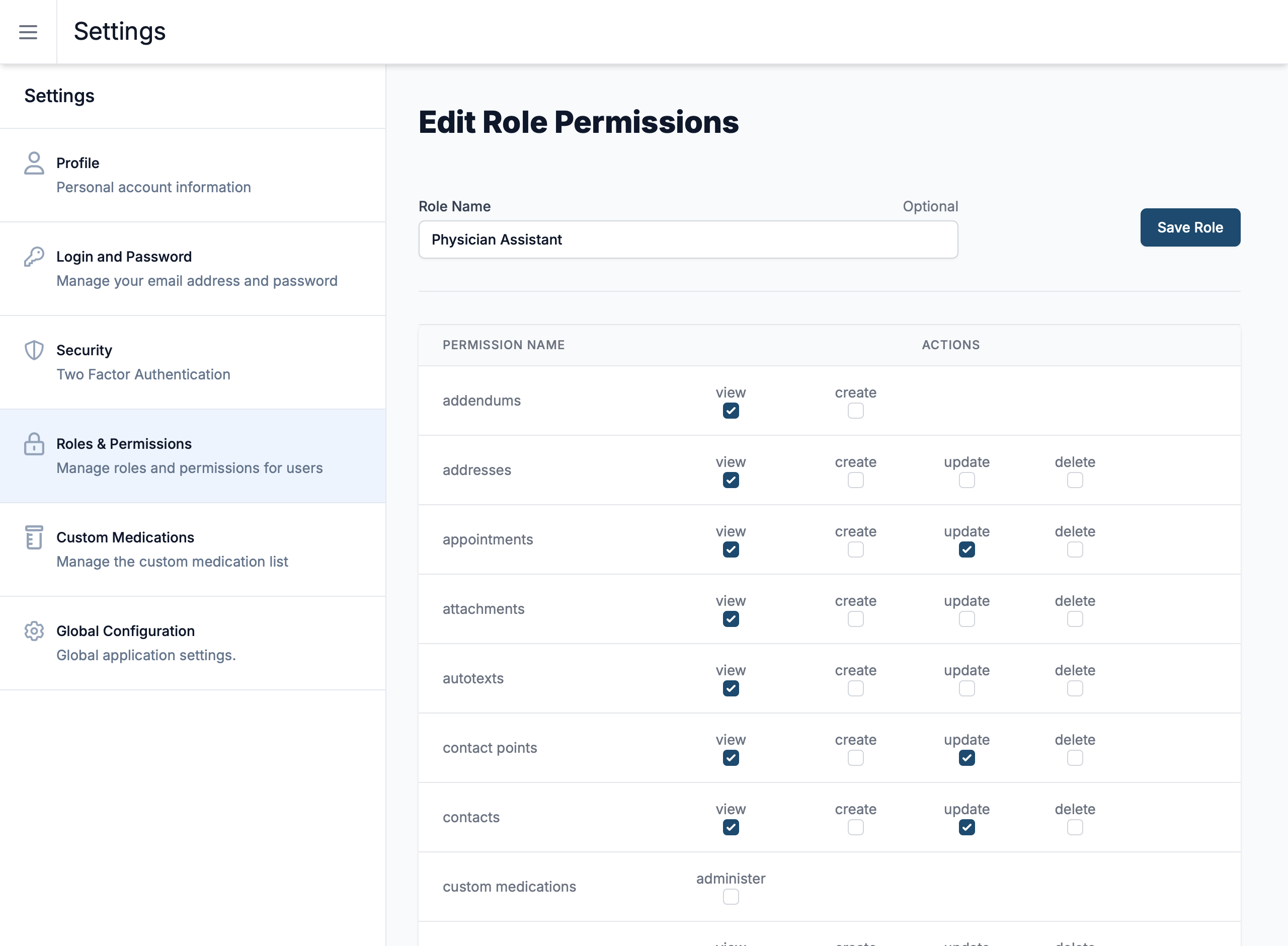Click the Custom Medications bottle icon
The image size is (1288, 946).
pyautogui.click(x=34, y=537)
